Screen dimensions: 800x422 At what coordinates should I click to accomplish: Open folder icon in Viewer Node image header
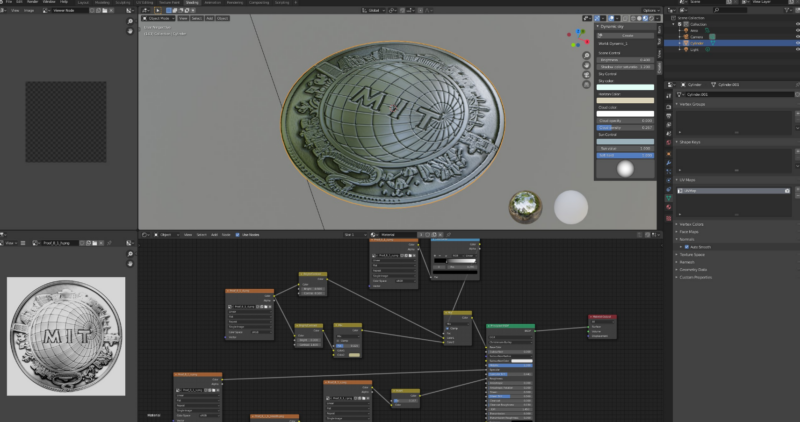[105, 10]
